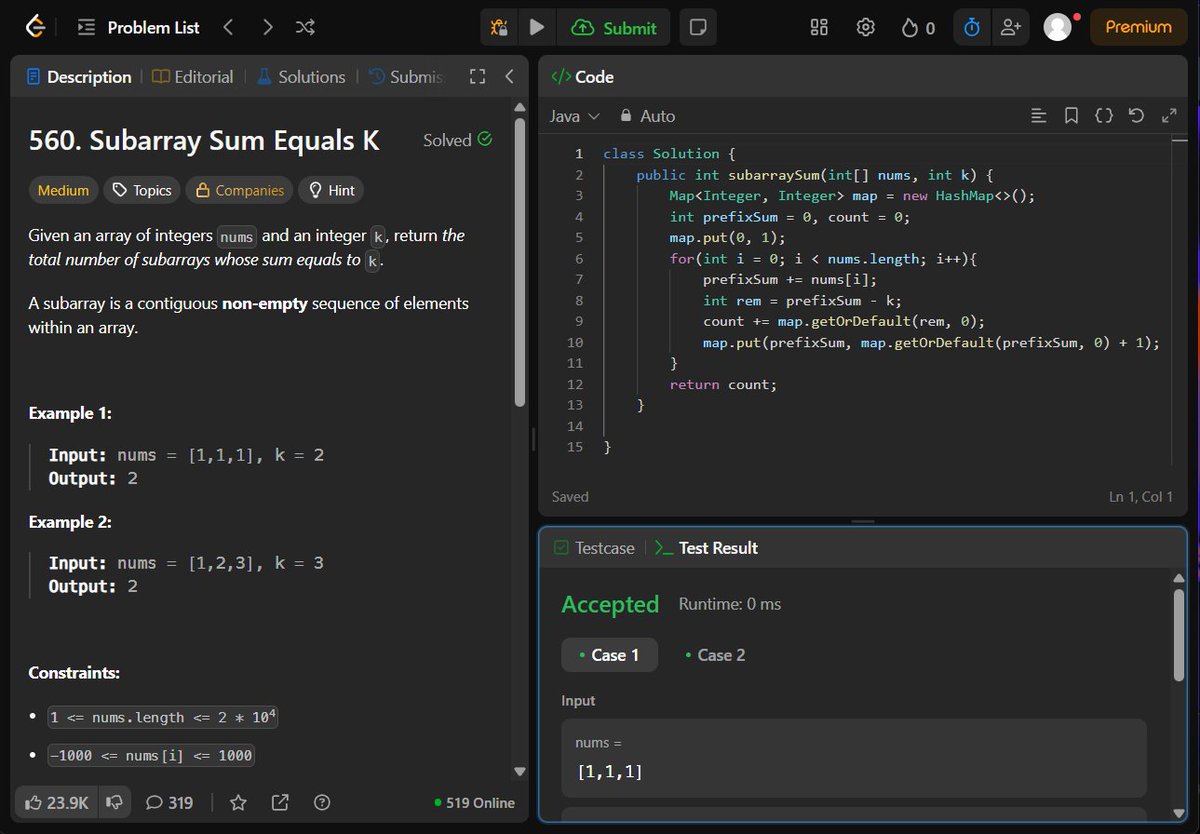1200x834 pixels.
Task: Click the Code panel header
Action: [583, 77]
